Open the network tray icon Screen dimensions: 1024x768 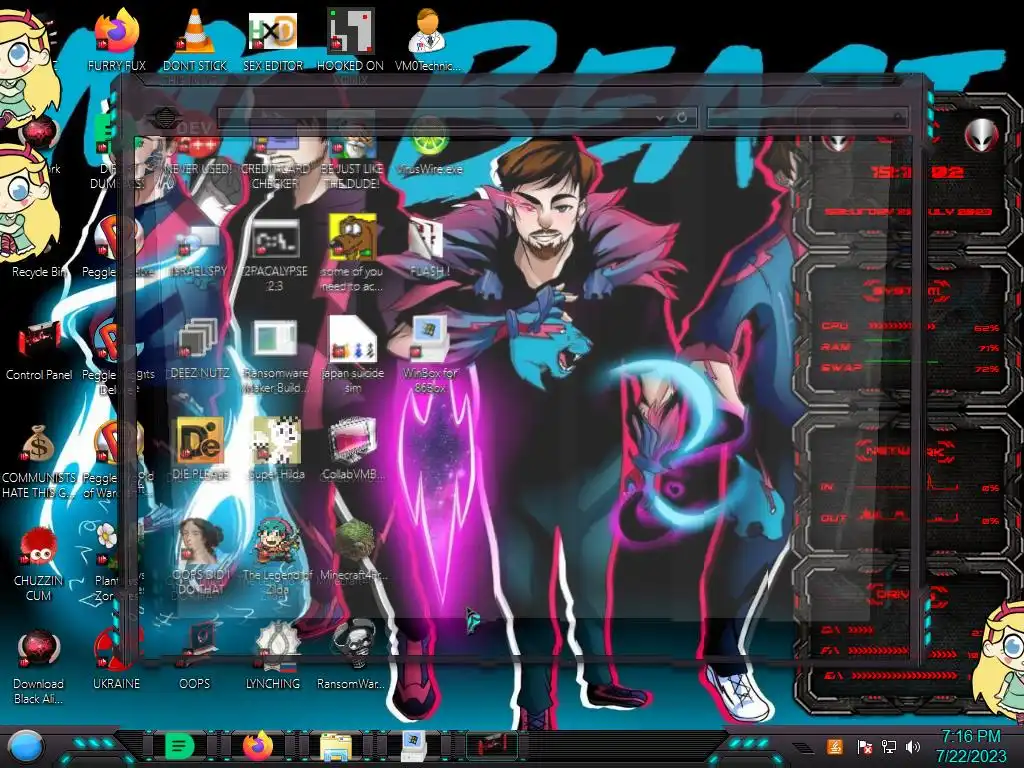click(889, 746)
